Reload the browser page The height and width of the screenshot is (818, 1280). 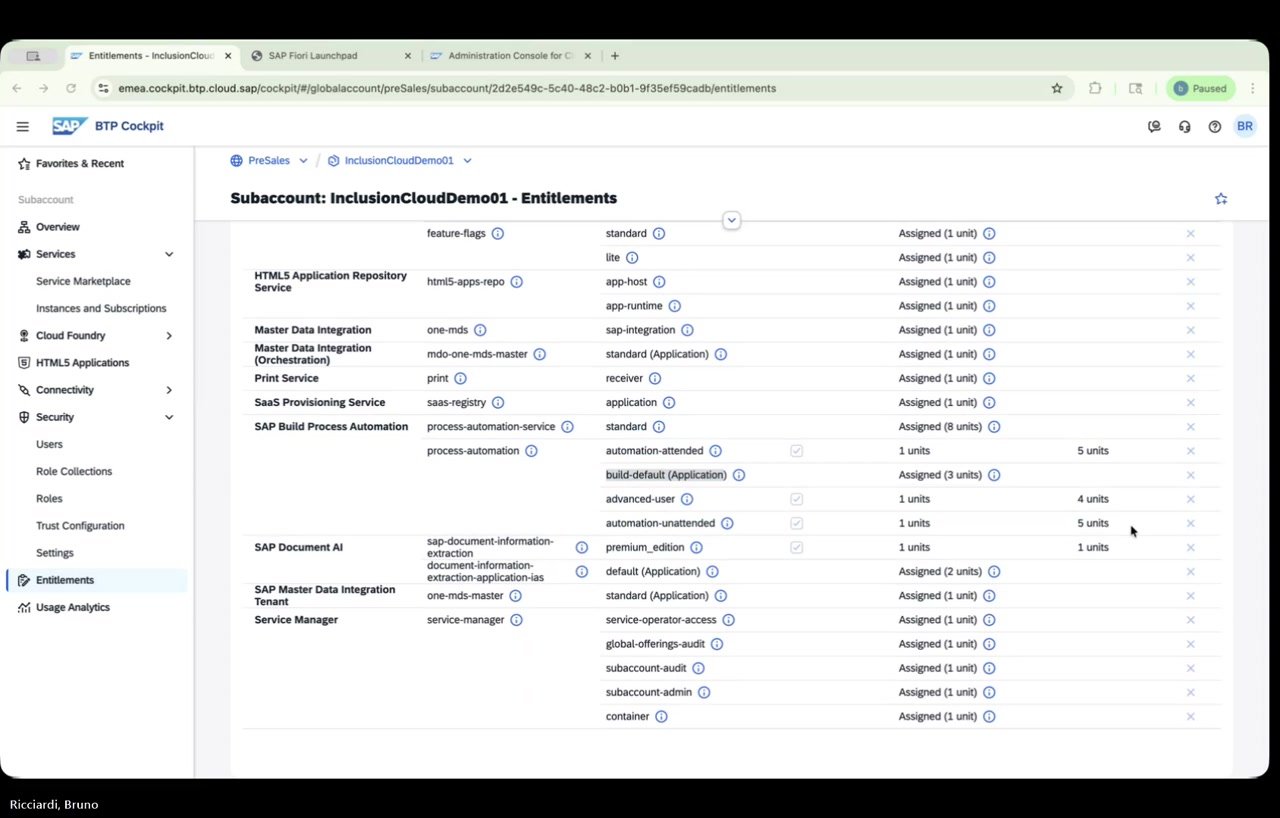pos(71,88)
